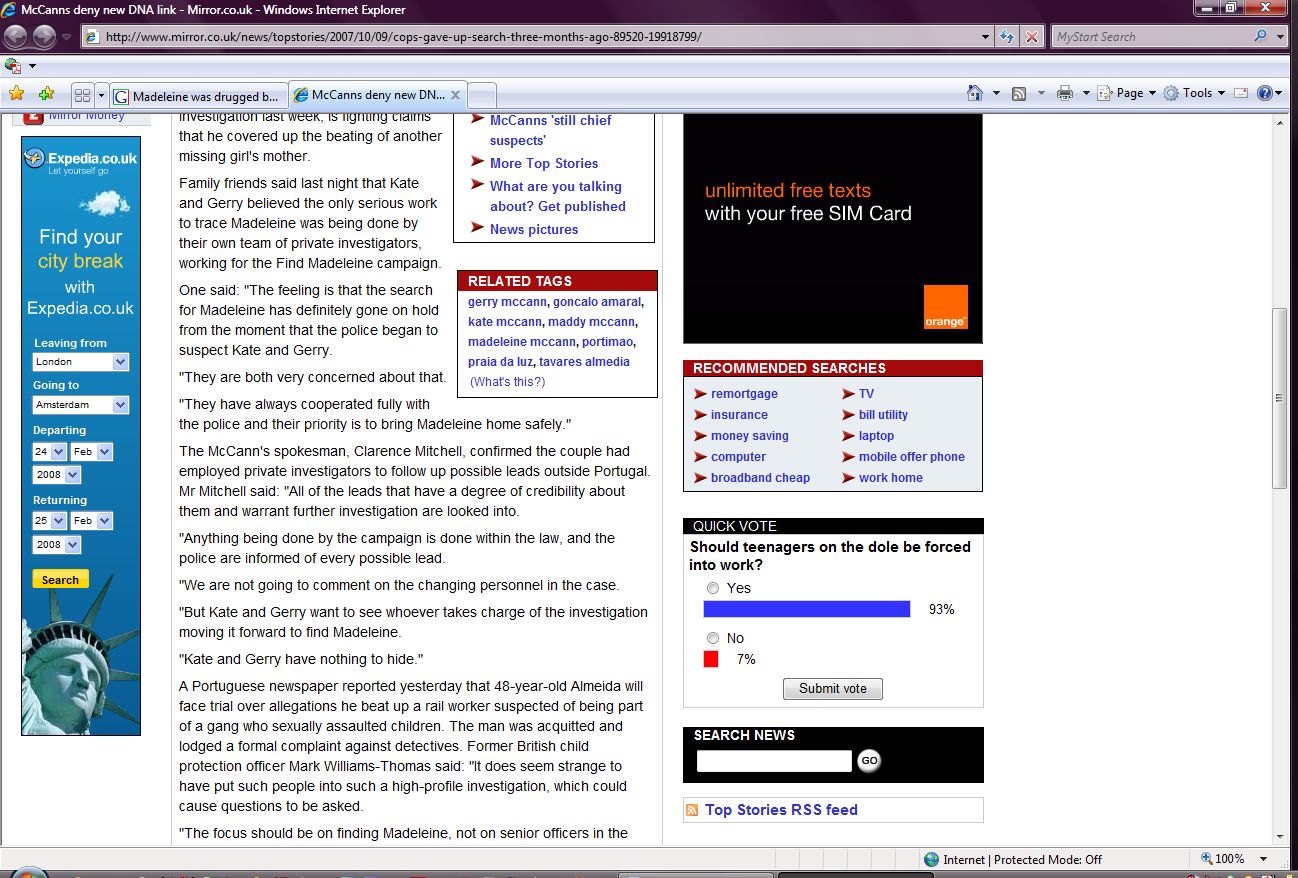Switch to the Madeleine was drugged tab

tap(197, 96)
